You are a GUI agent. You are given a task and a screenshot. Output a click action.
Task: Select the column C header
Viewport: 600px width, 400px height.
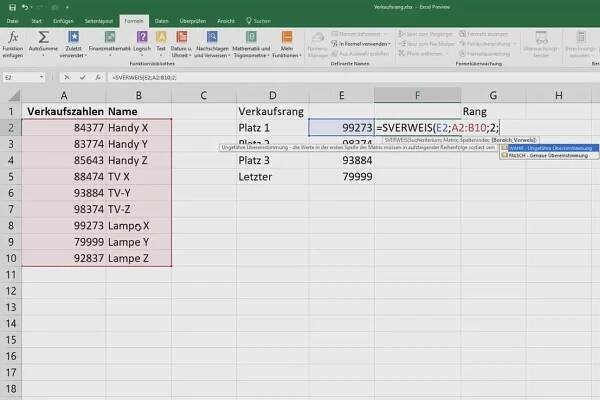click(203, 95)
